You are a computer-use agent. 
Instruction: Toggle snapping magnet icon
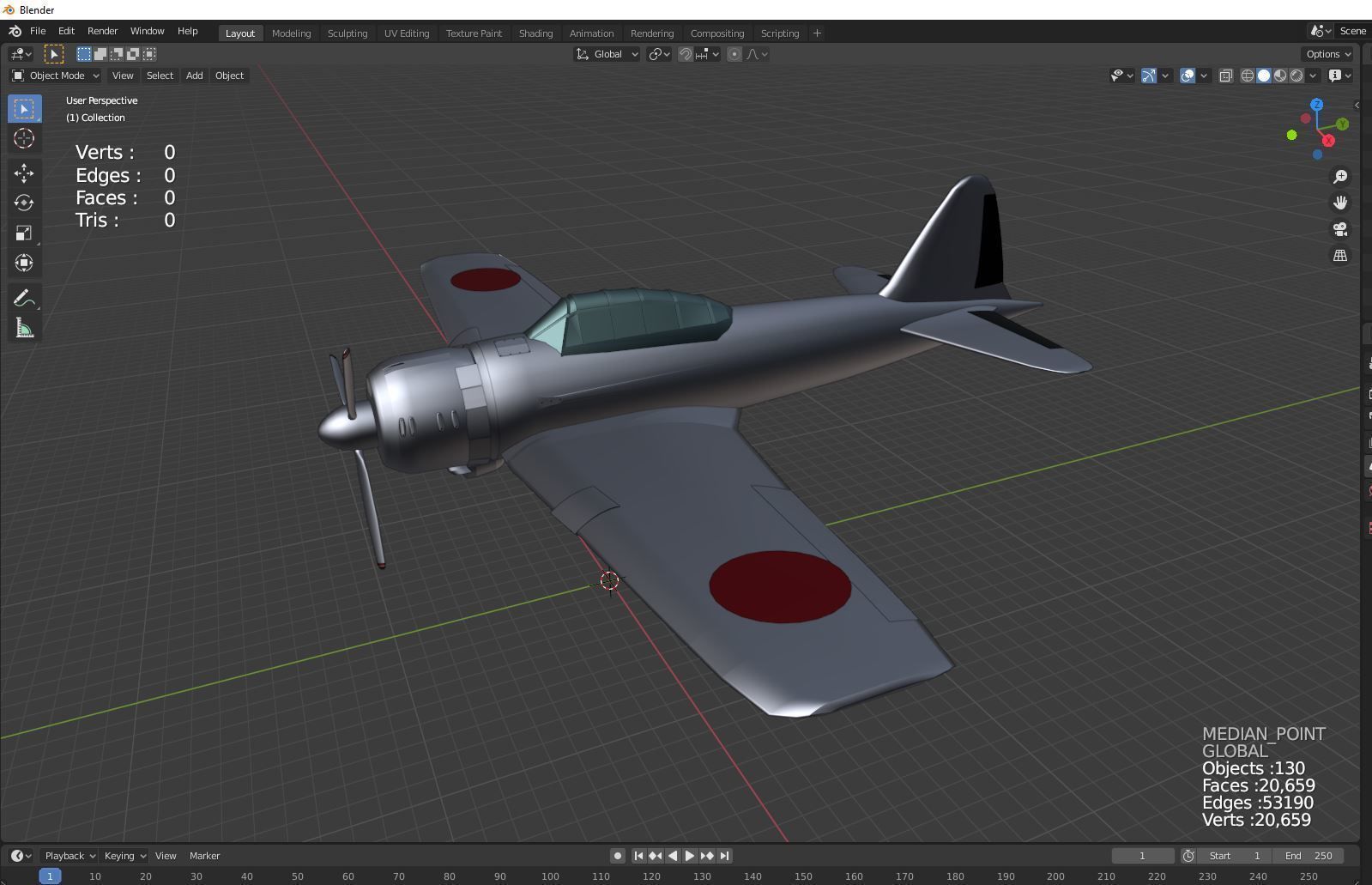point(685,54)
